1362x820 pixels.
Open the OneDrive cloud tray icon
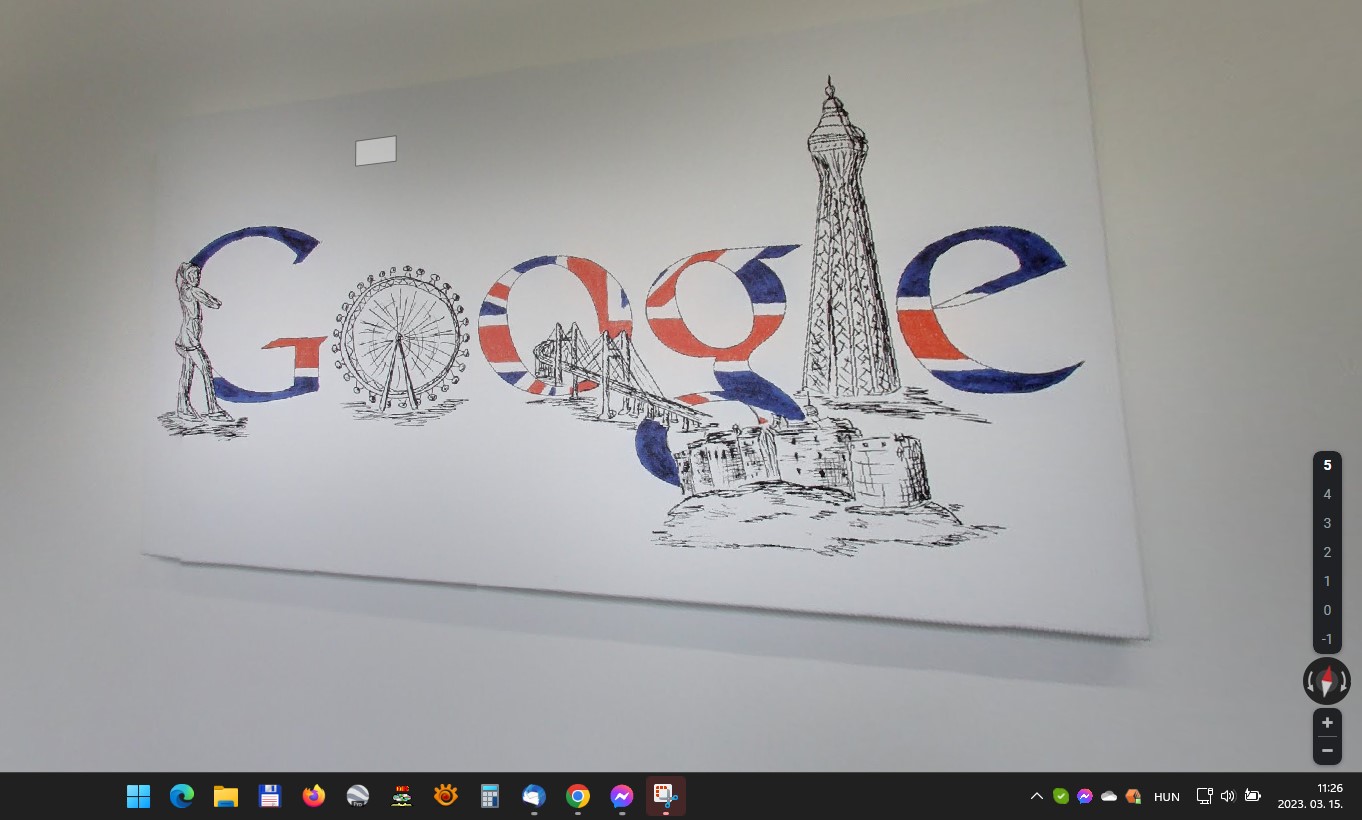1109,796
